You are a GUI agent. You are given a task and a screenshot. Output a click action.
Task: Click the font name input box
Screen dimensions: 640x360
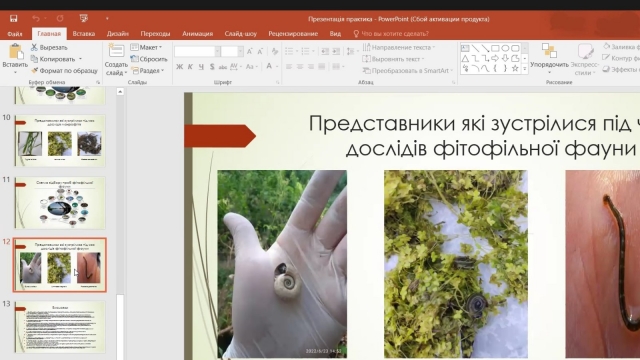(195, 51)
